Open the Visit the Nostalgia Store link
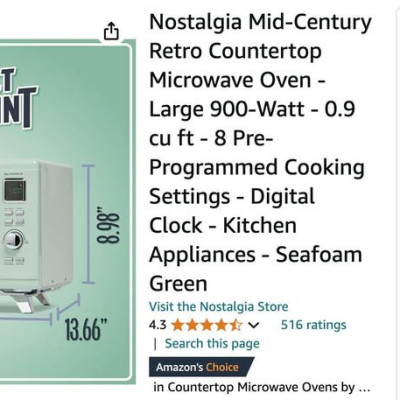The height and width of the screenshot is (400, 400). point(219,306)
